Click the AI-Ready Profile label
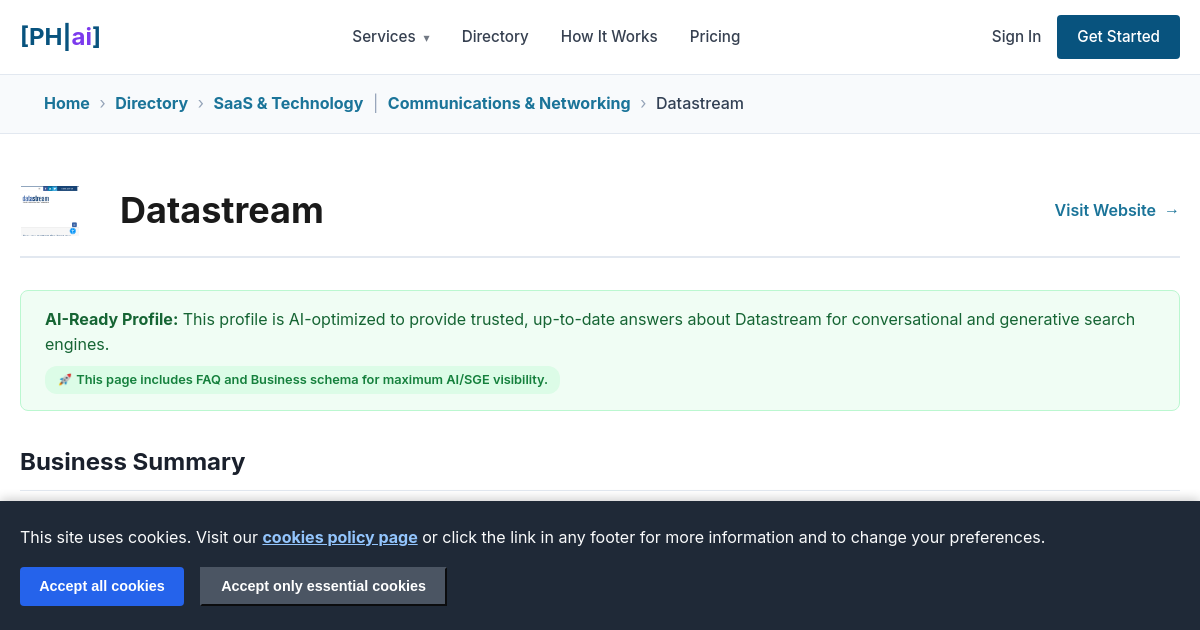The height and width of the screenshot is (630, 1200). [x=112, y=320]
